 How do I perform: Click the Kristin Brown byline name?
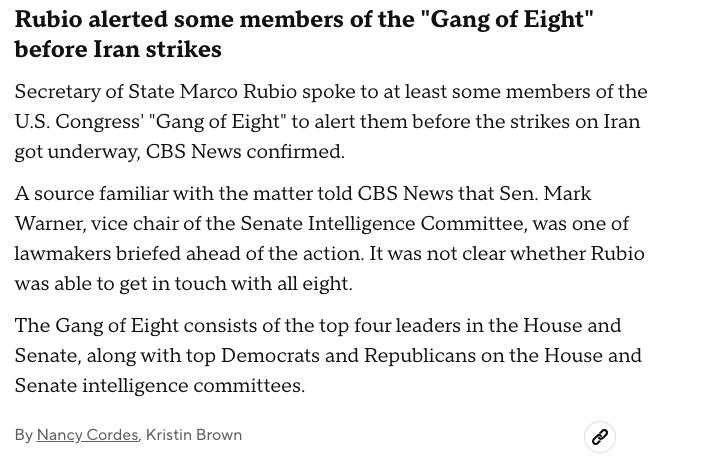[x=194, y=435]
